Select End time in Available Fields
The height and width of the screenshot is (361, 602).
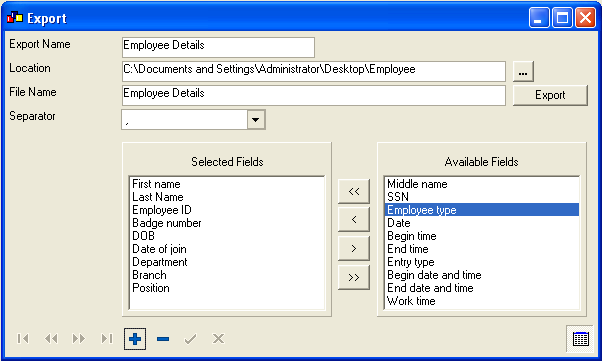point(481,249)
